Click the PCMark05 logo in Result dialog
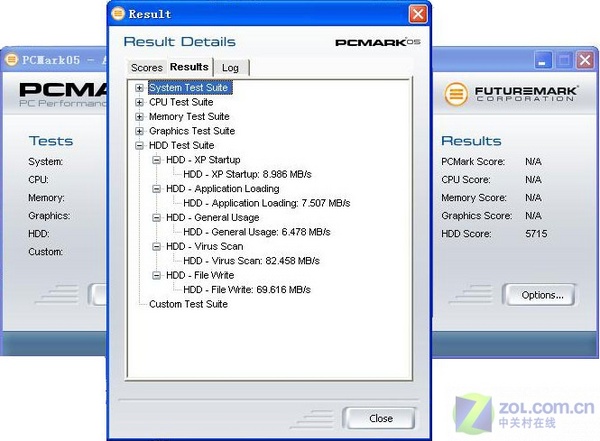Screen dimensions: 600x441 [378, 42]
